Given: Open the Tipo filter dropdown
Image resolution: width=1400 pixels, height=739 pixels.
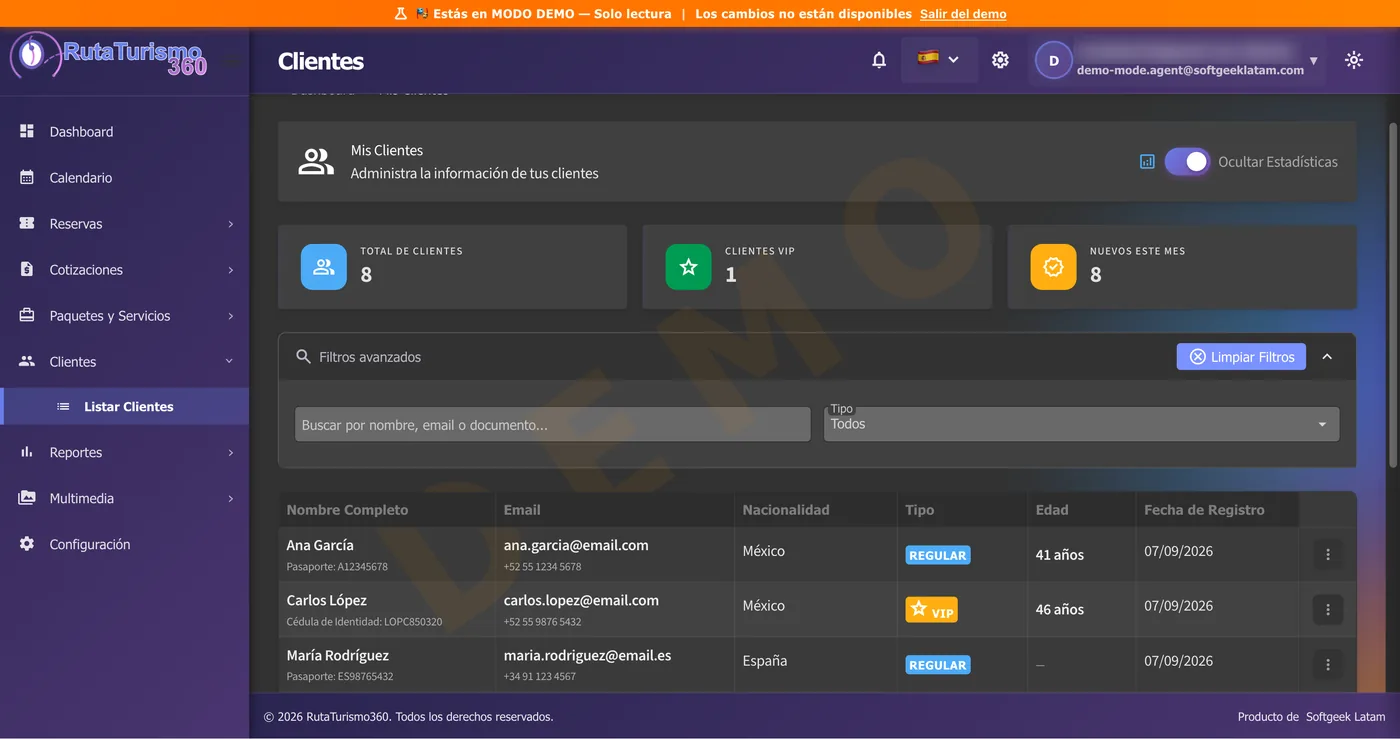Looking at the screenshot, I should pos(1081,424).
